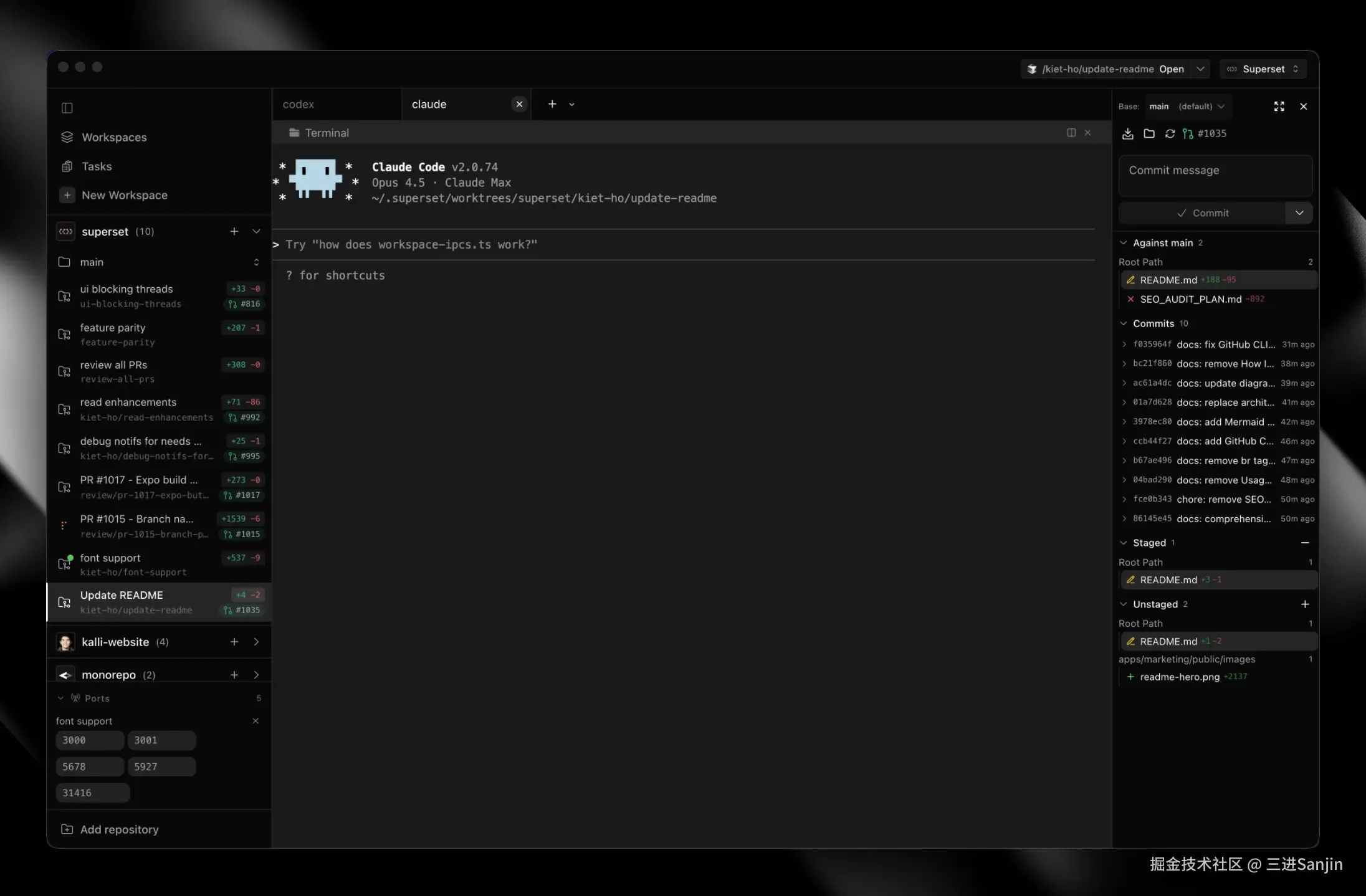Open Tasks in the sidebar

[x=96, y=166]
